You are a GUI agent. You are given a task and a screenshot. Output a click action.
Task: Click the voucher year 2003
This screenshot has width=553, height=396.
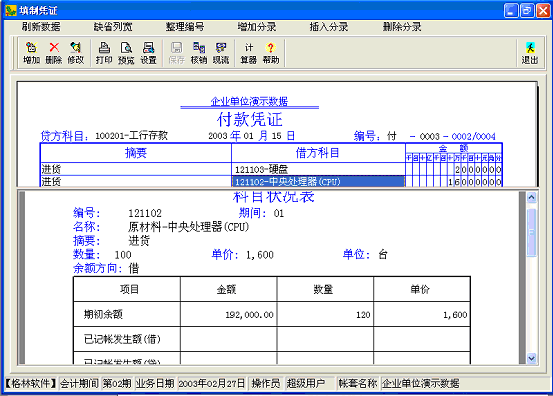click(x=218, y=136)
